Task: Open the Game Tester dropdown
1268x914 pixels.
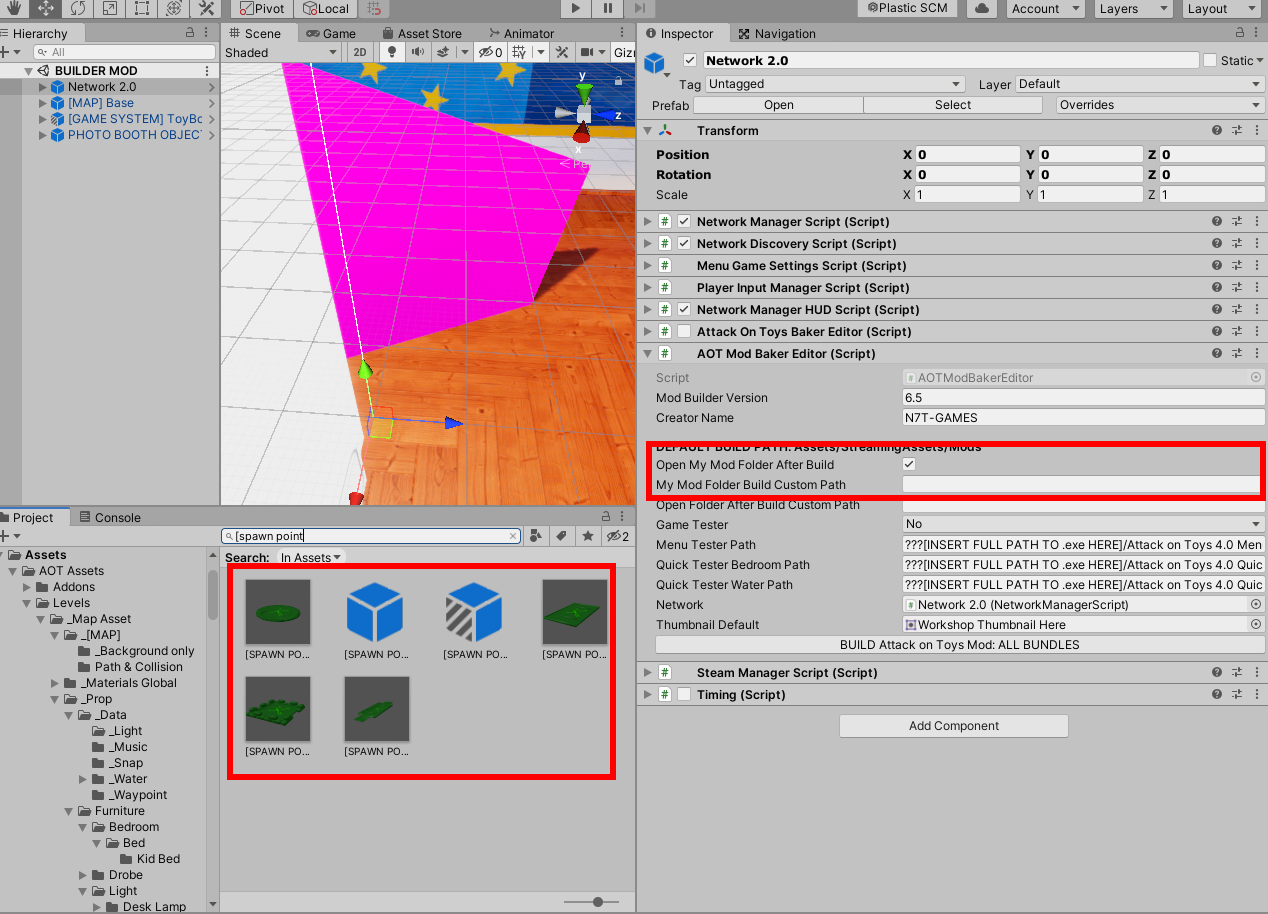Action: tap(1083, 524)
